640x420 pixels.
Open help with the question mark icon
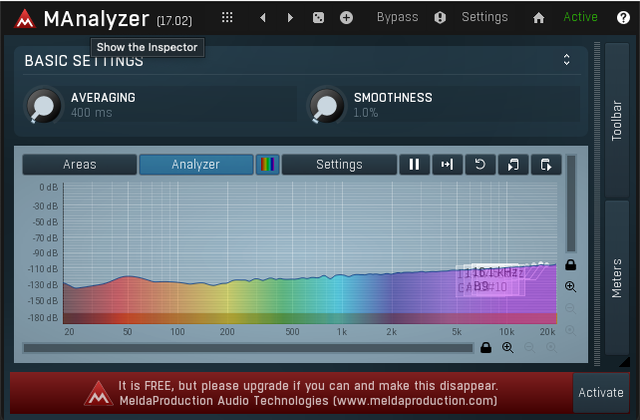(x=623, y=18)
